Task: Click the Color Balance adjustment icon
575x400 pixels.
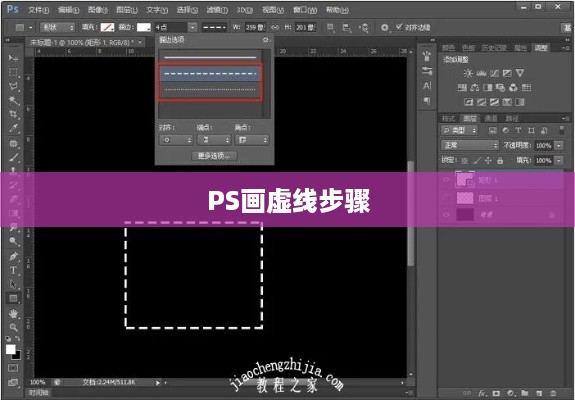Action: pos(475,87)
